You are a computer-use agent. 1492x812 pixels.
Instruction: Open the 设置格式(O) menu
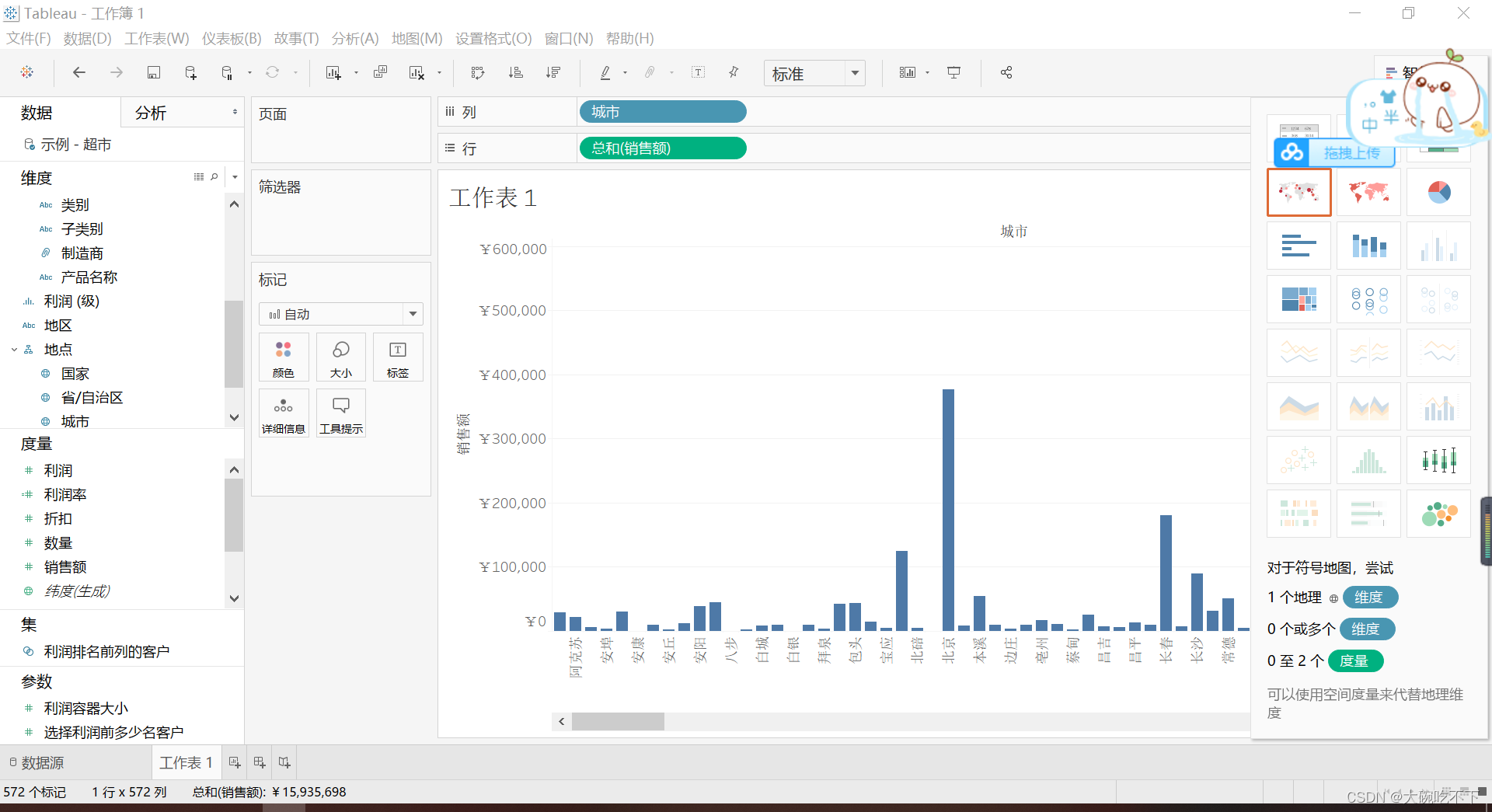point(493,38)
